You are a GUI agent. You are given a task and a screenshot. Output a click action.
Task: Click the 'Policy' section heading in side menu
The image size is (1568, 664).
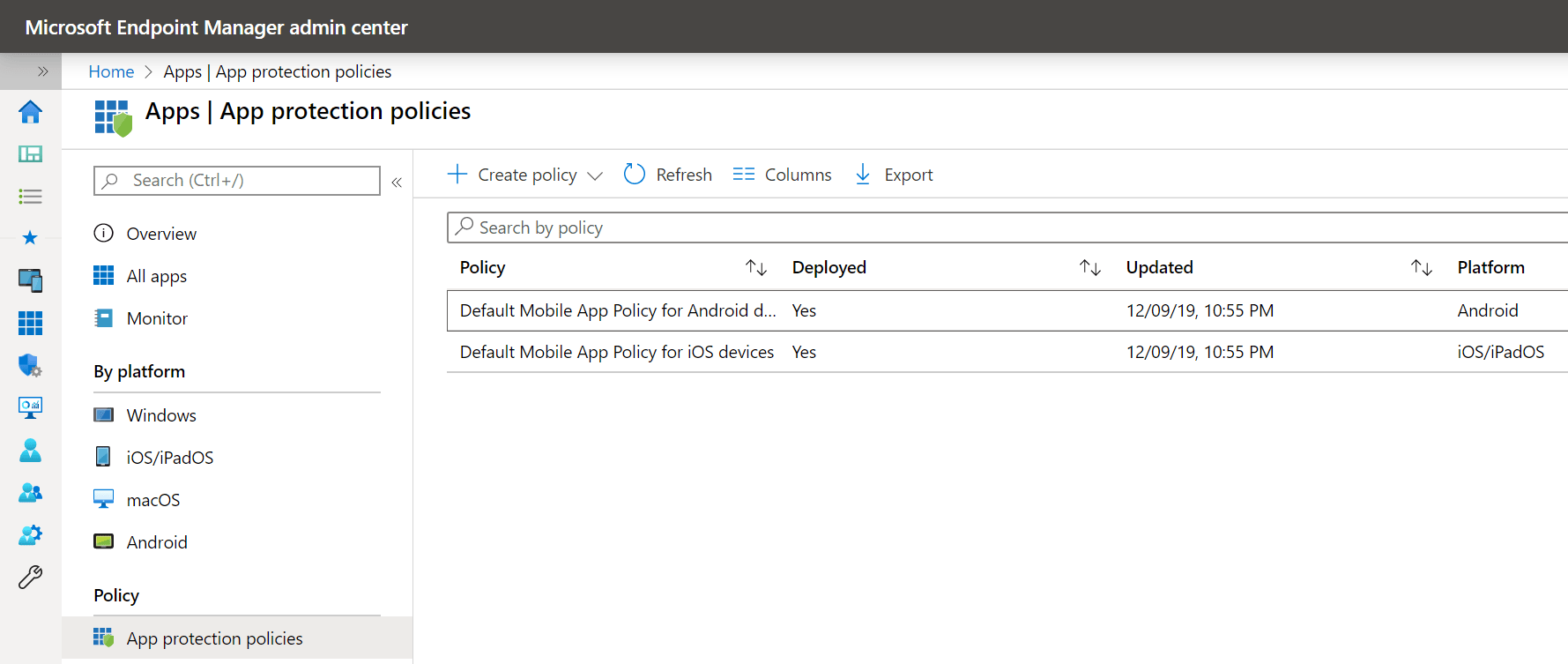coord(116,595)
